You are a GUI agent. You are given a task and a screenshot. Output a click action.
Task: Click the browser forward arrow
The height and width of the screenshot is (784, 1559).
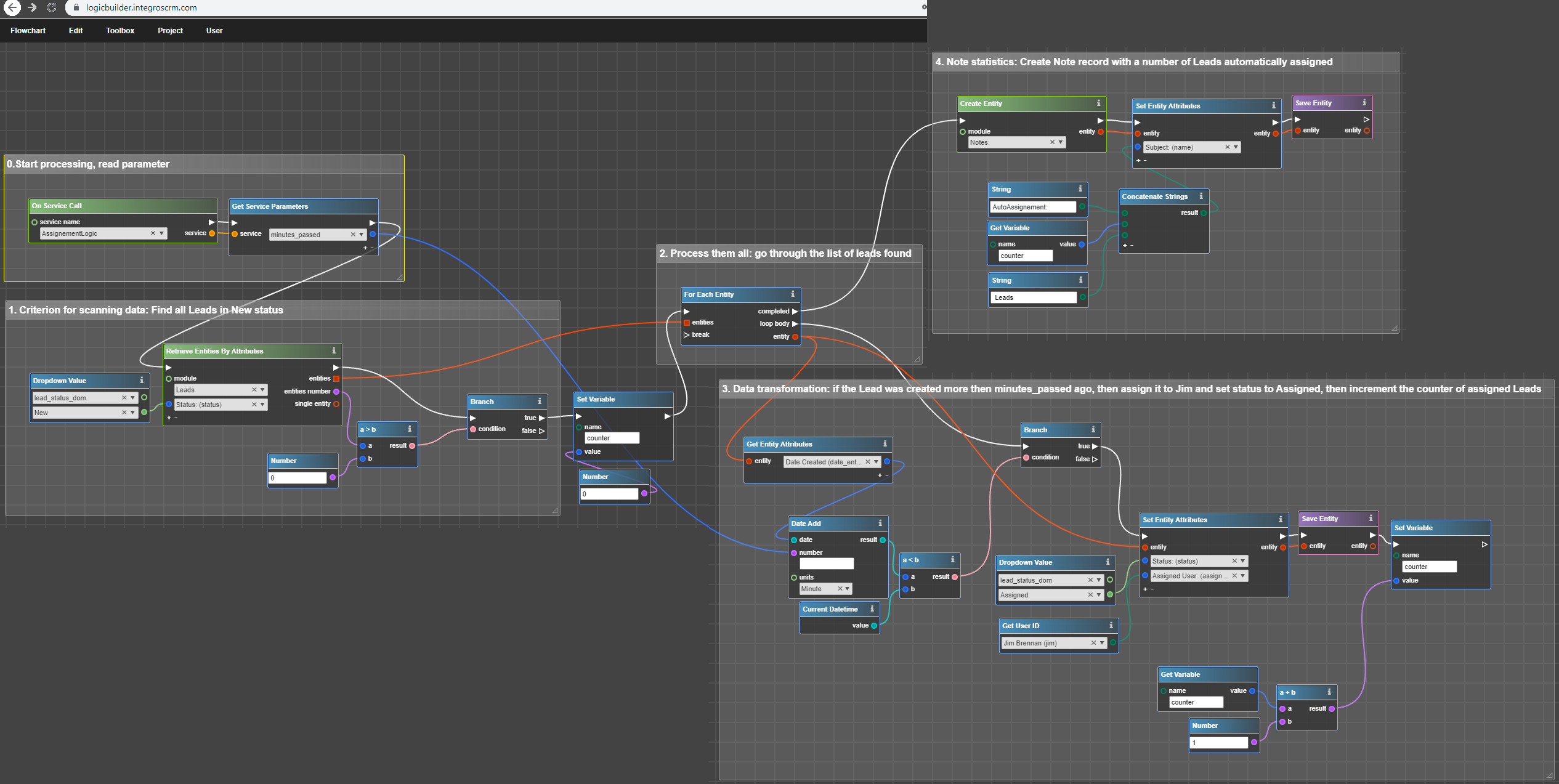coord(32,7)
